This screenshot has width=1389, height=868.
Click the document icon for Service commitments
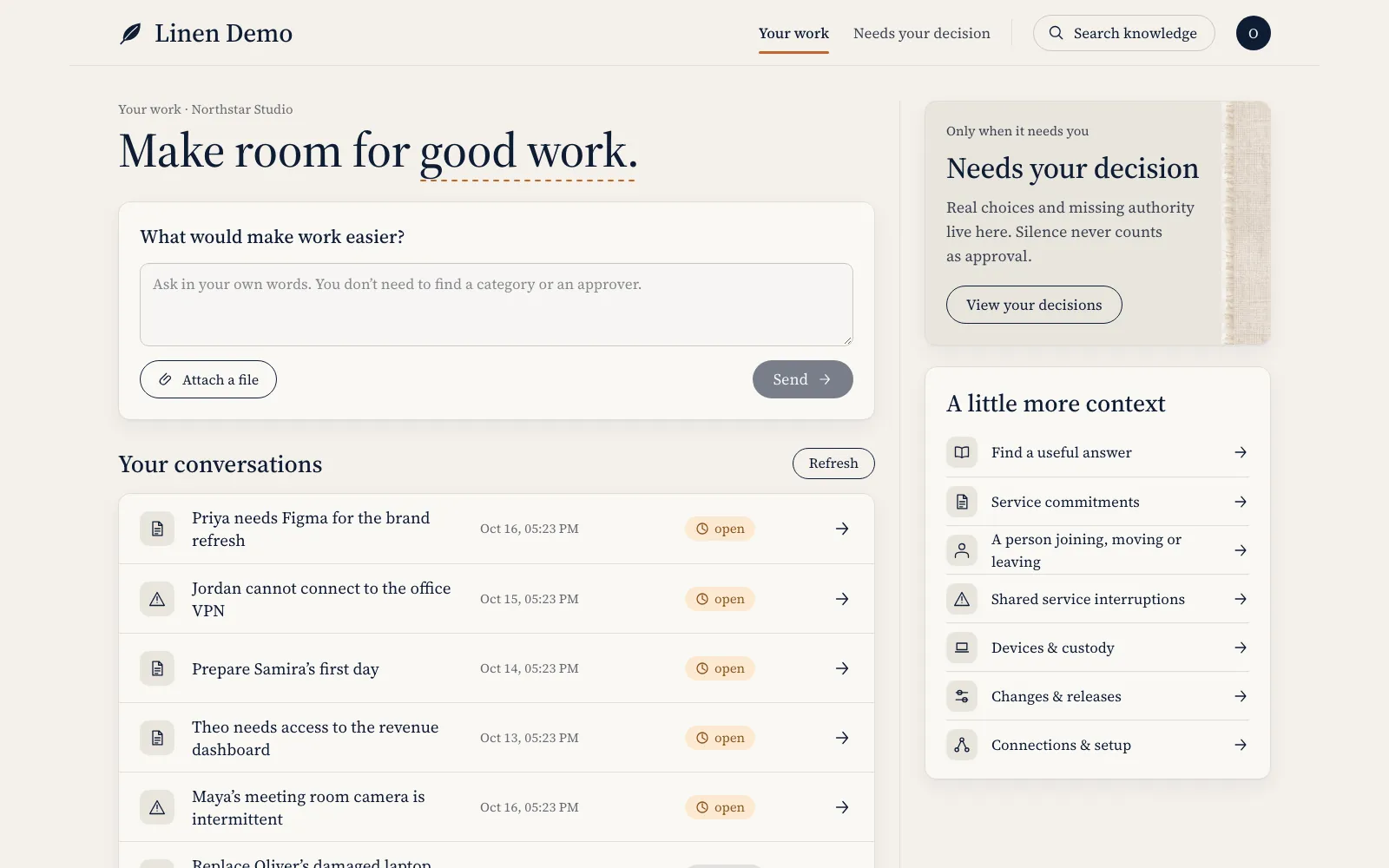click(962, 502)
